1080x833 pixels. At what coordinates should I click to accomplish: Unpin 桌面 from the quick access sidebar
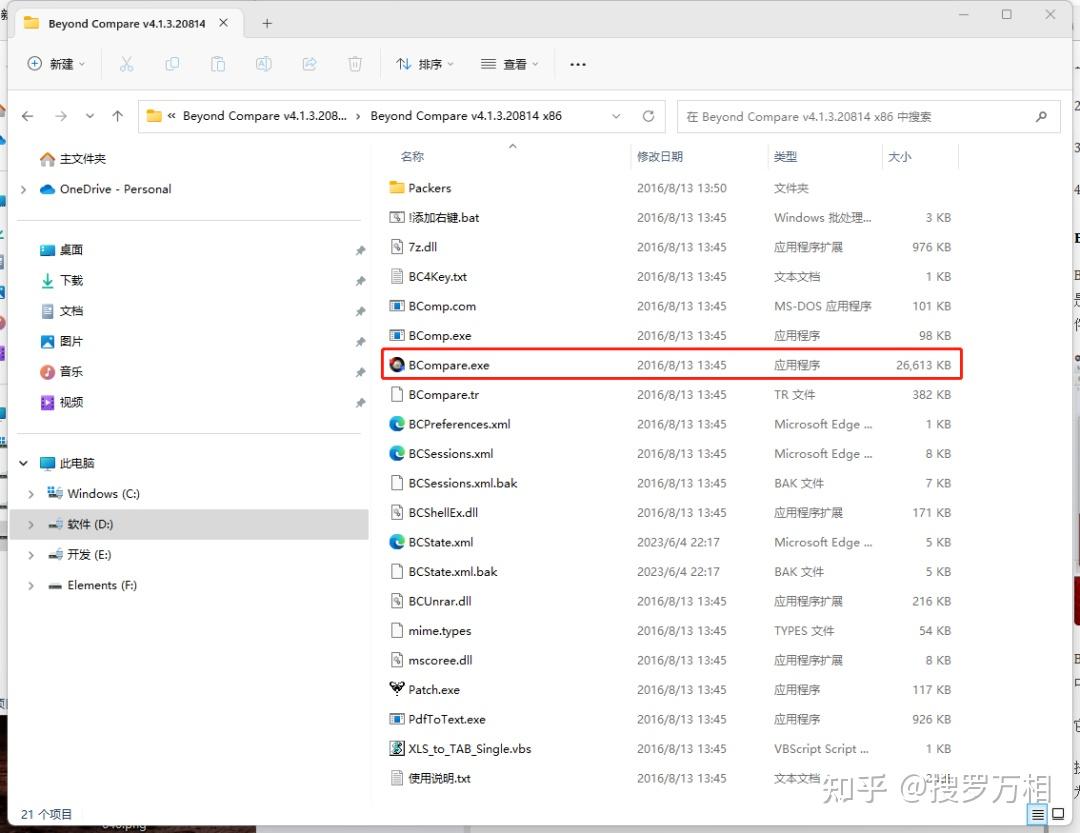(x=361, y=250)
